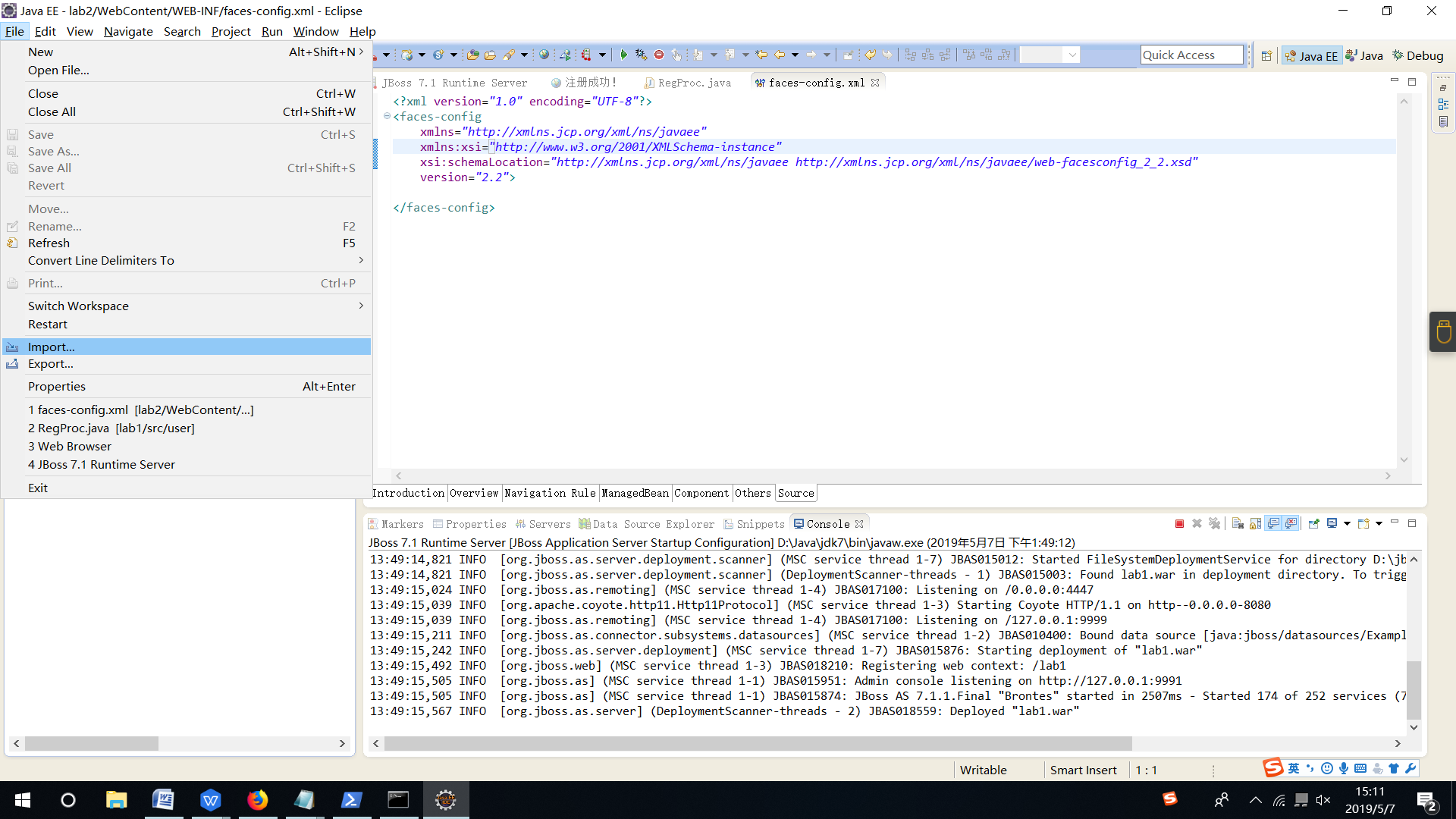Toggle Scroll Lock in Console
Image resolution: width=1456 pixels, height=819 pixels.
coord(1255,524)
